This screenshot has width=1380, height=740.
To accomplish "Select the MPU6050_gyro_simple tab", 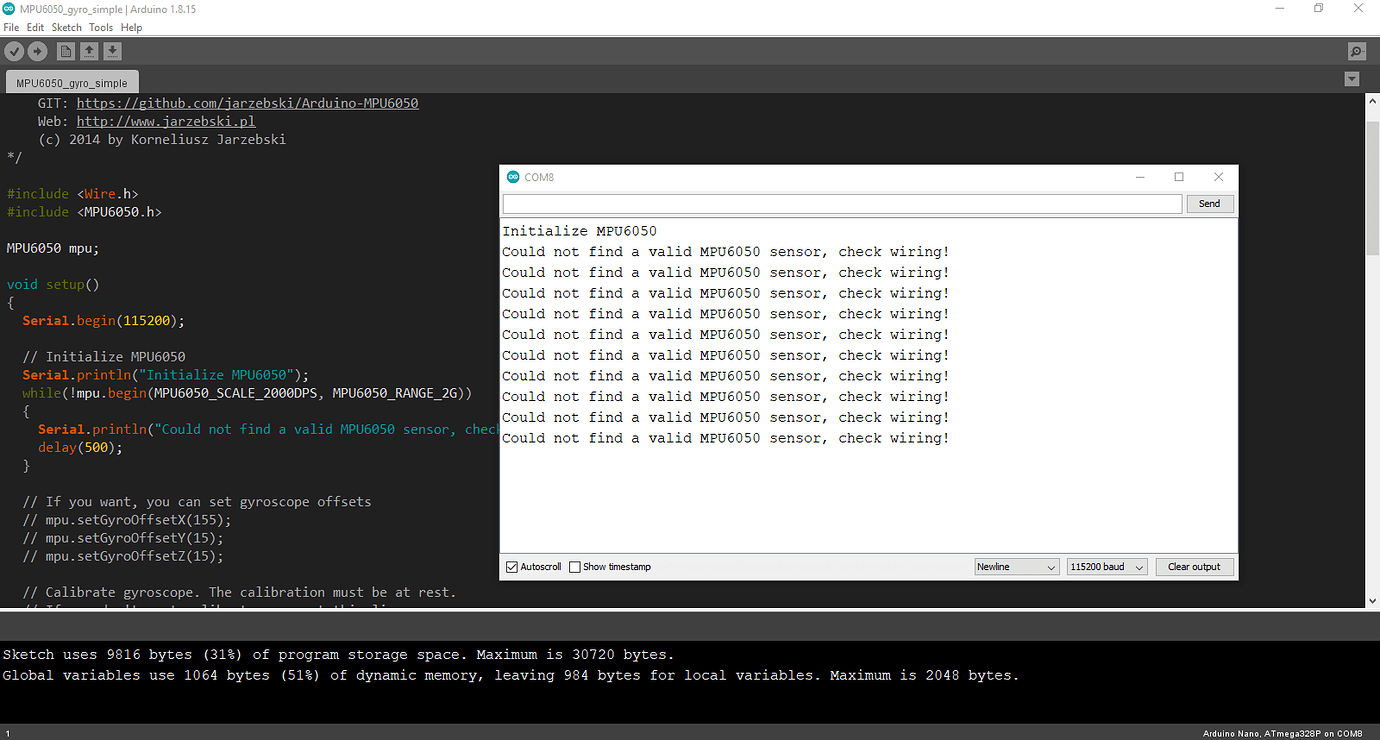I will [71, 81].
